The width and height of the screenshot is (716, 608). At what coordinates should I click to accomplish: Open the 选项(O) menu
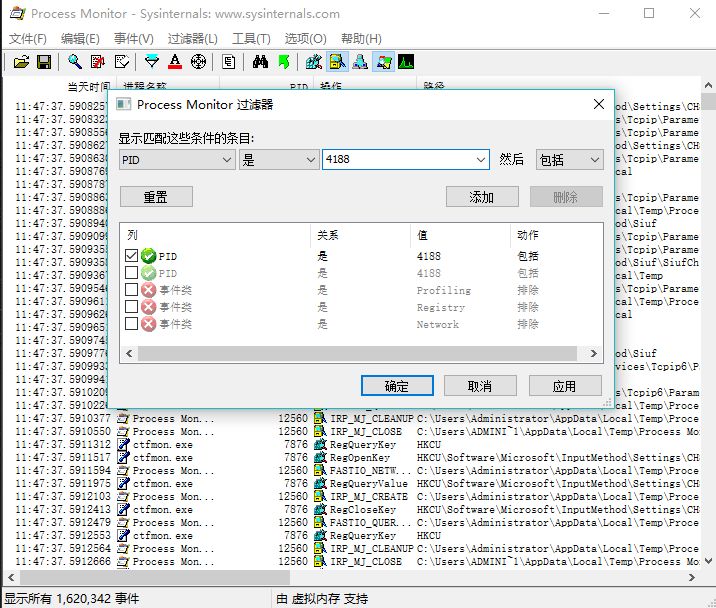(305, 39)
